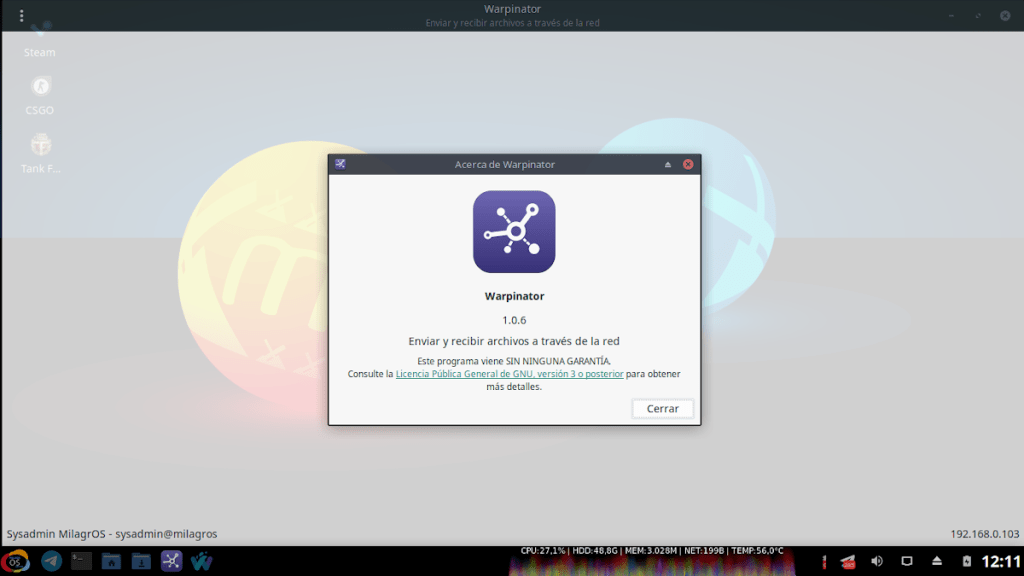Viewport: 1024px width, 576px height.
Task: Roll up the dialog with the titlebar arrow
Action: [x=668, y=164]
